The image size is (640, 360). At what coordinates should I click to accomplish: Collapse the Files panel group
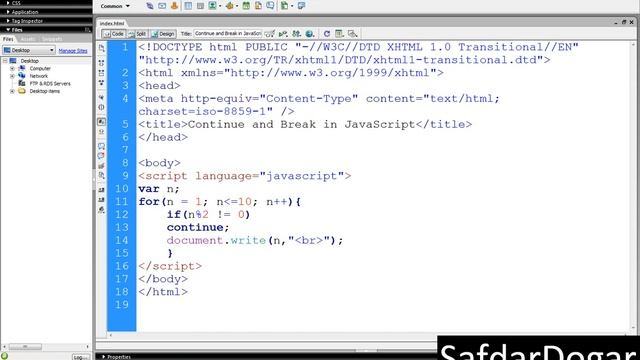[x=8, y=30]
